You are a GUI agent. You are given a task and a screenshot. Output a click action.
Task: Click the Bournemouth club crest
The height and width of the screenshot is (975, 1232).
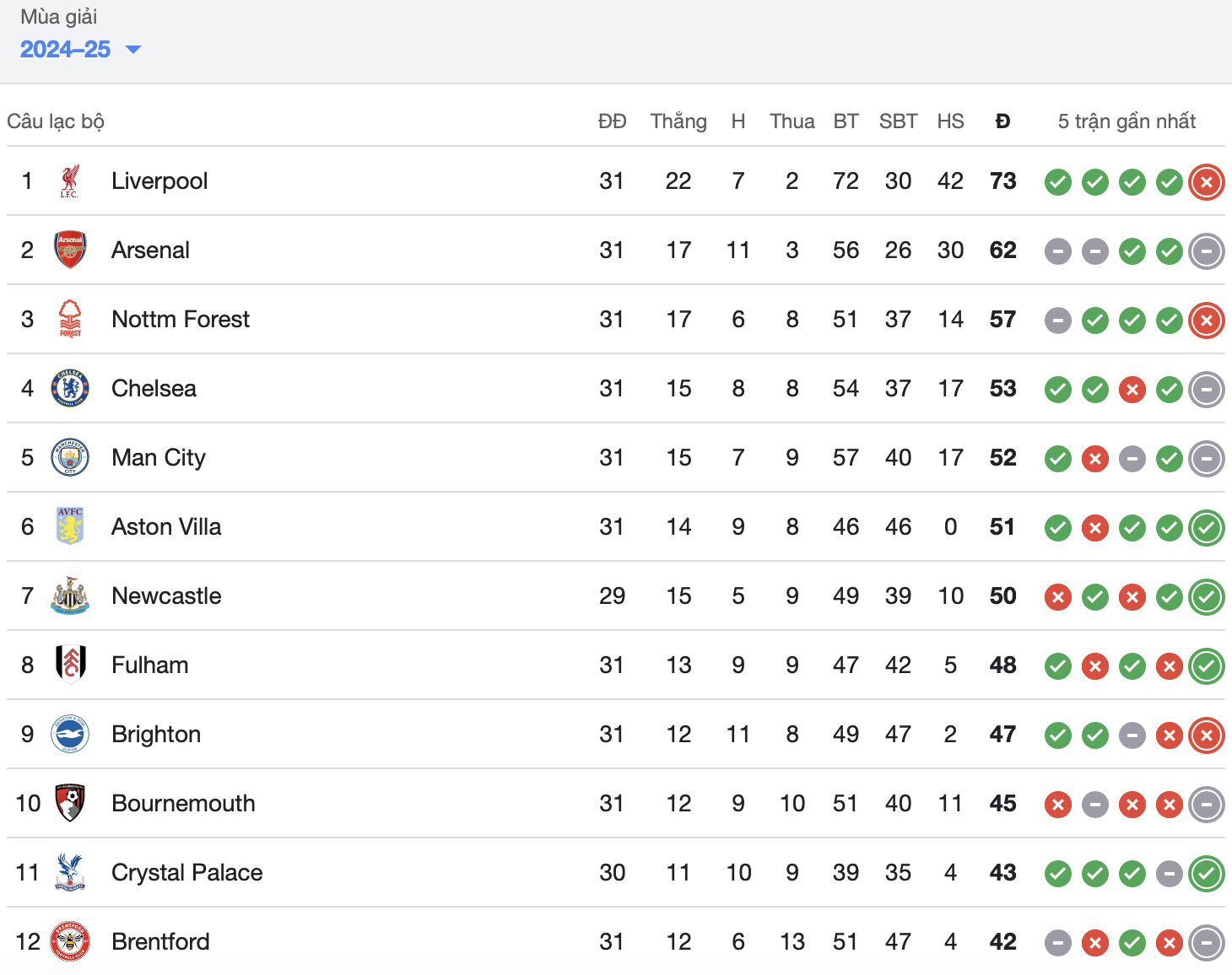[70, 804]
